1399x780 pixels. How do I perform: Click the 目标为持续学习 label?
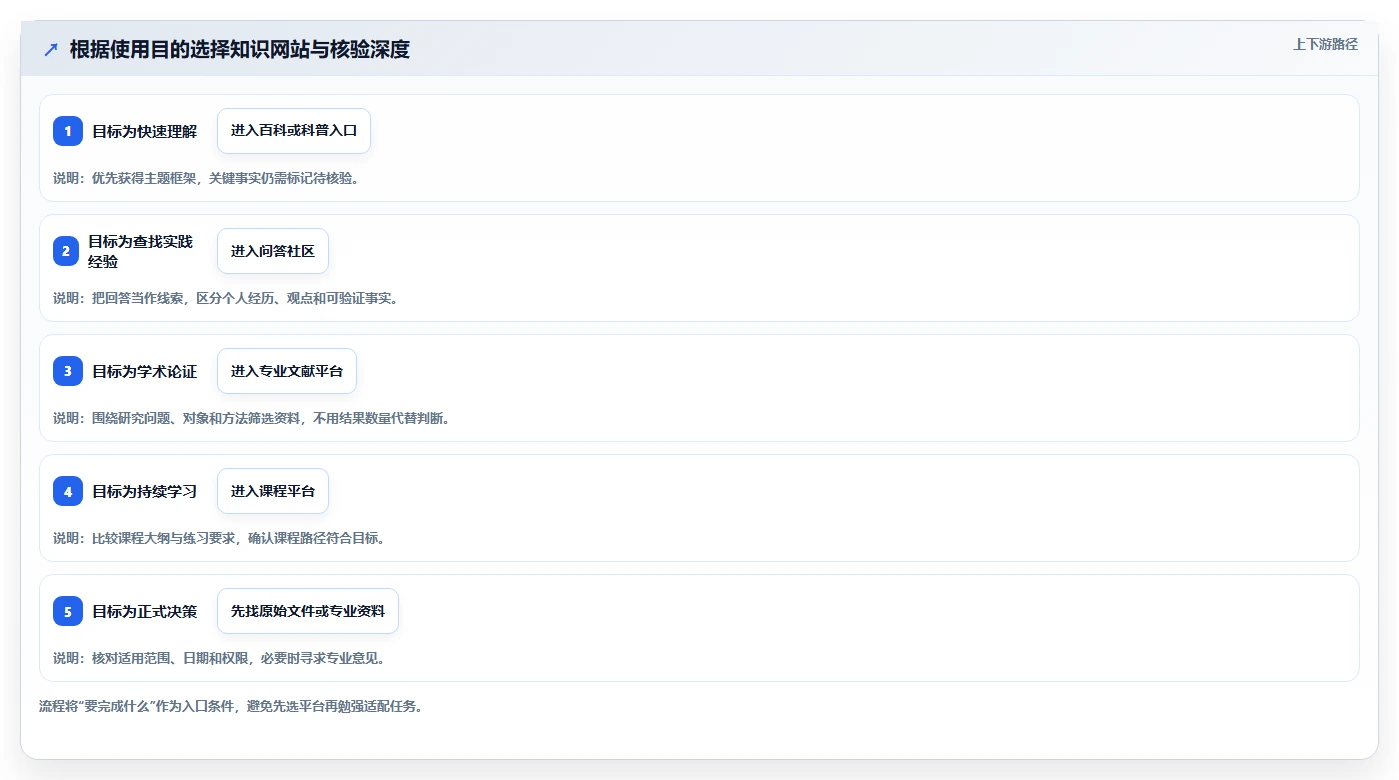click(x=145, y=491)
